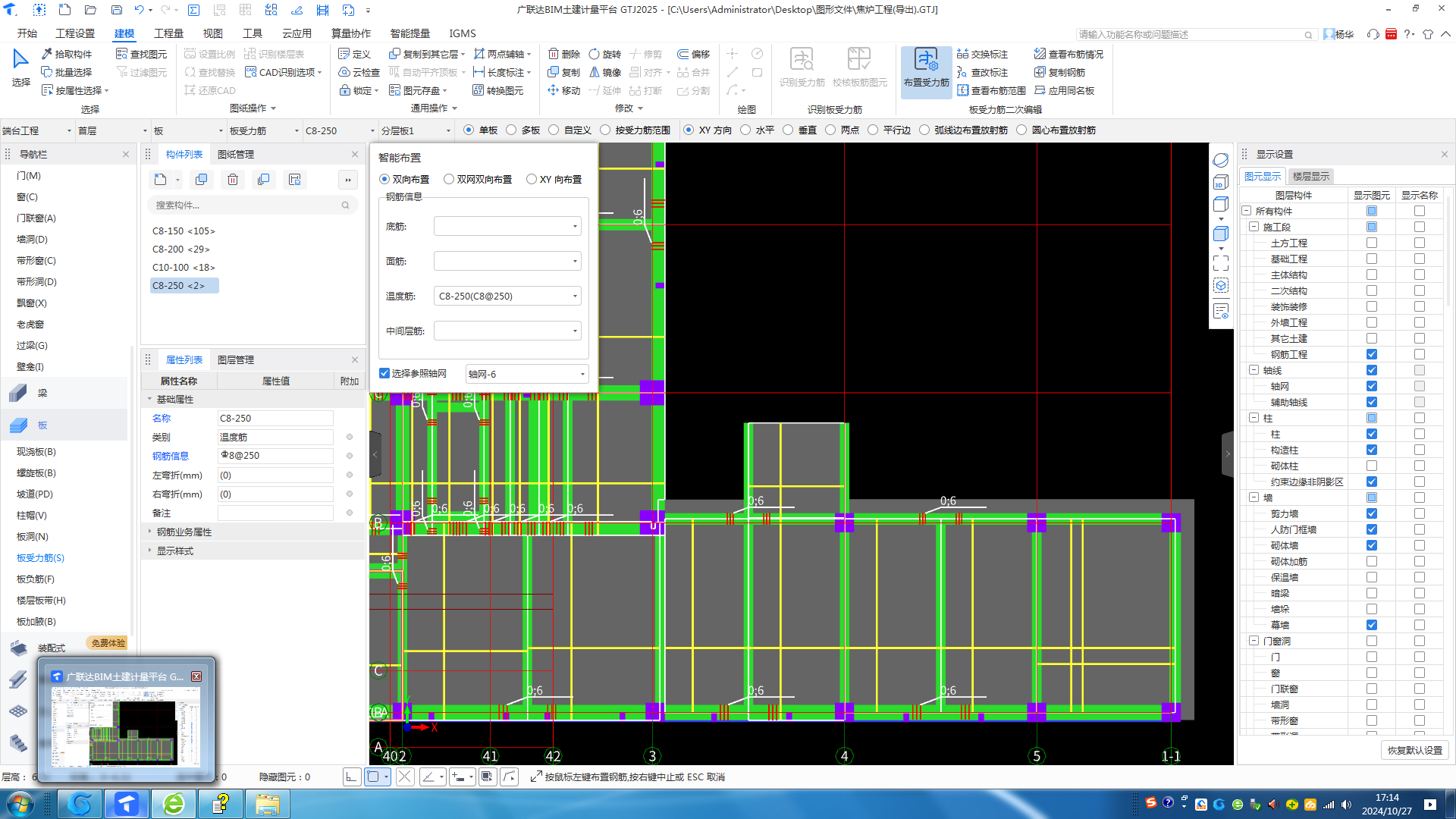Select the 水平 direction radio button
The height and width of the screenshot is (819, 1456).
tap(745, 130)
